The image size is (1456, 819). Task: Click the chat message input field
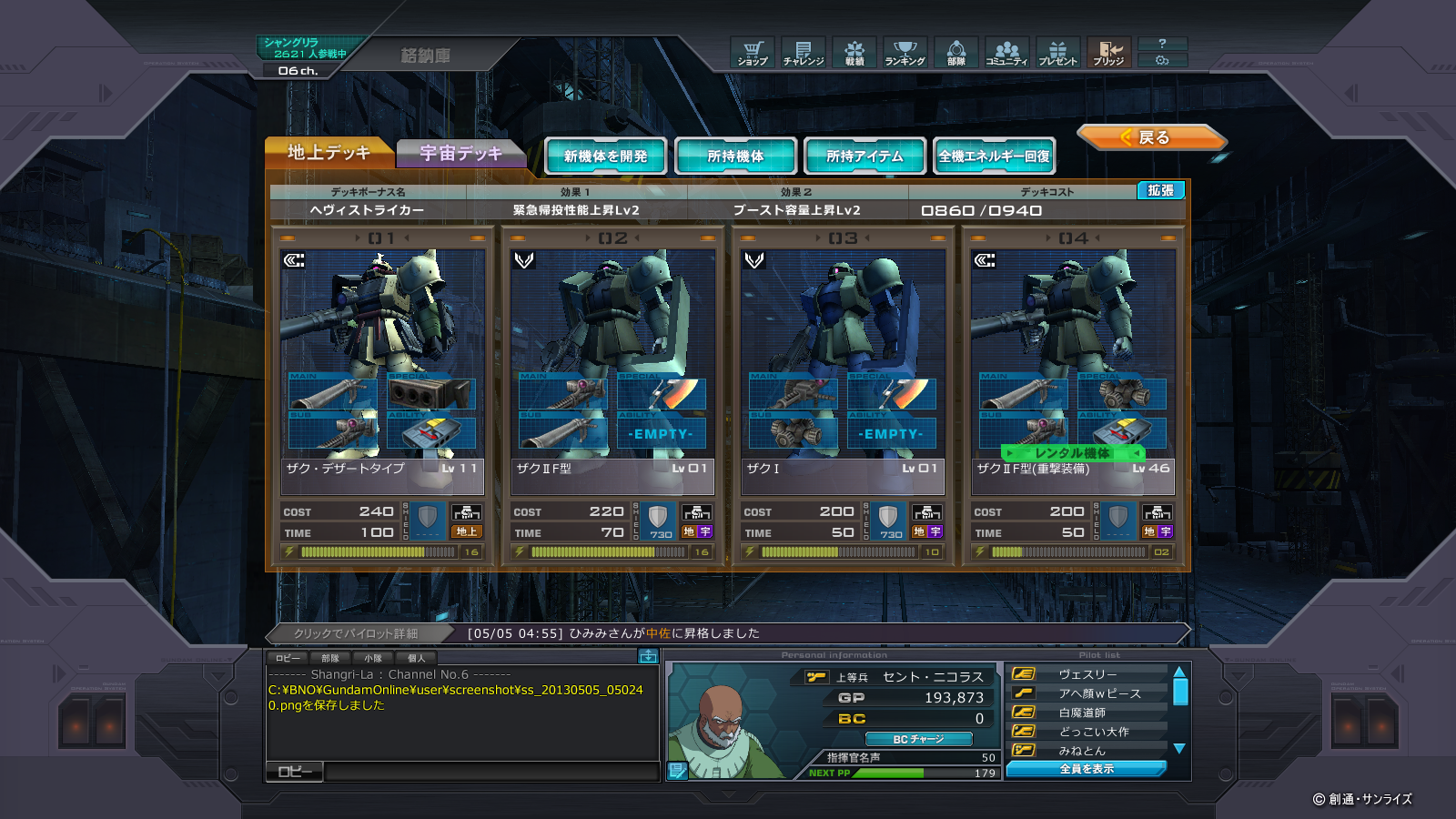(491, 772)
